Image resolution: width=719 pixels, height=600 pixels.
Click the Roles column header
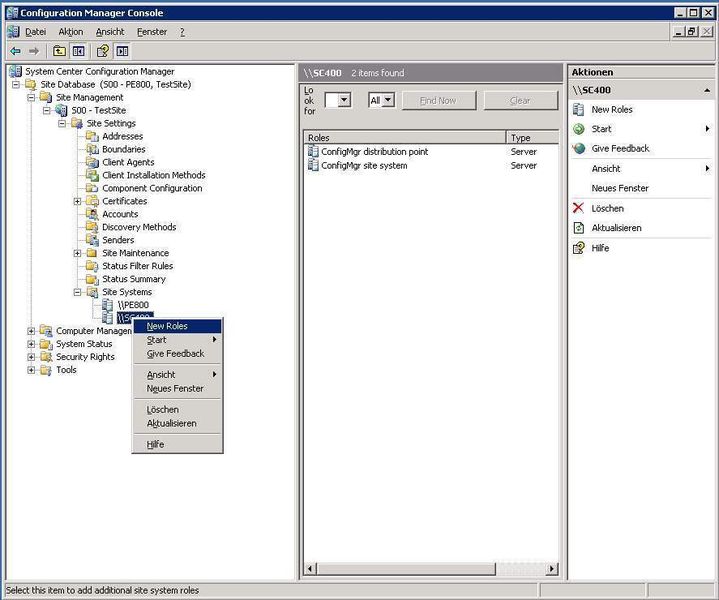coord(404,137)
